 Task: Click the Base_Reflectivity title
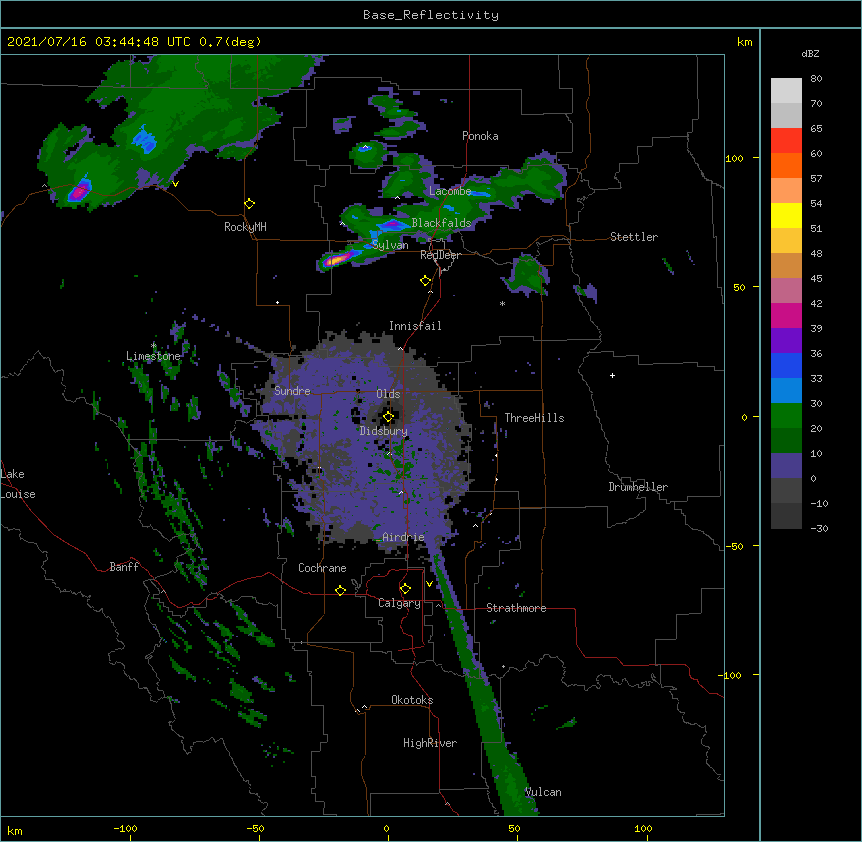(431, 15)
